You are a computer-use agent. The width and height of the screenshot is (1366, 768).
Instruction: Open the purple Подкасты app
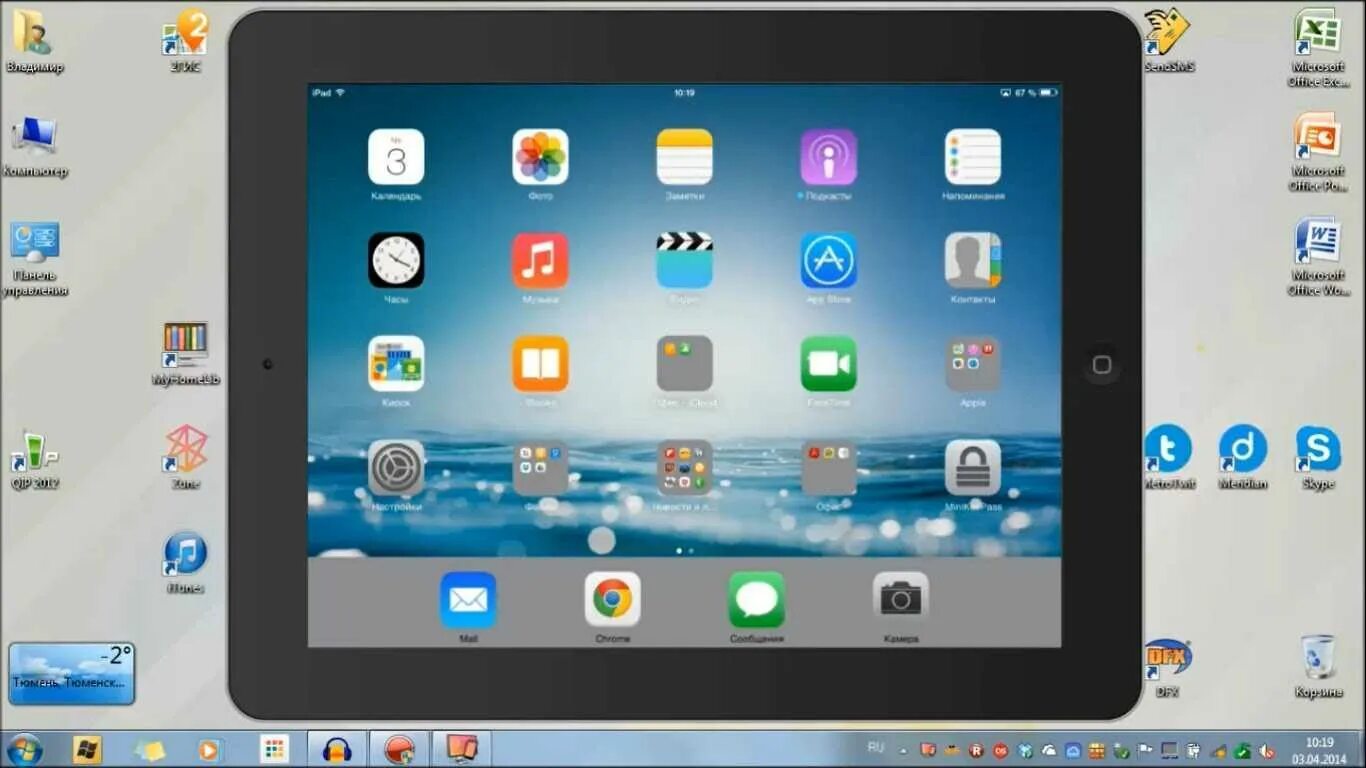828,157
